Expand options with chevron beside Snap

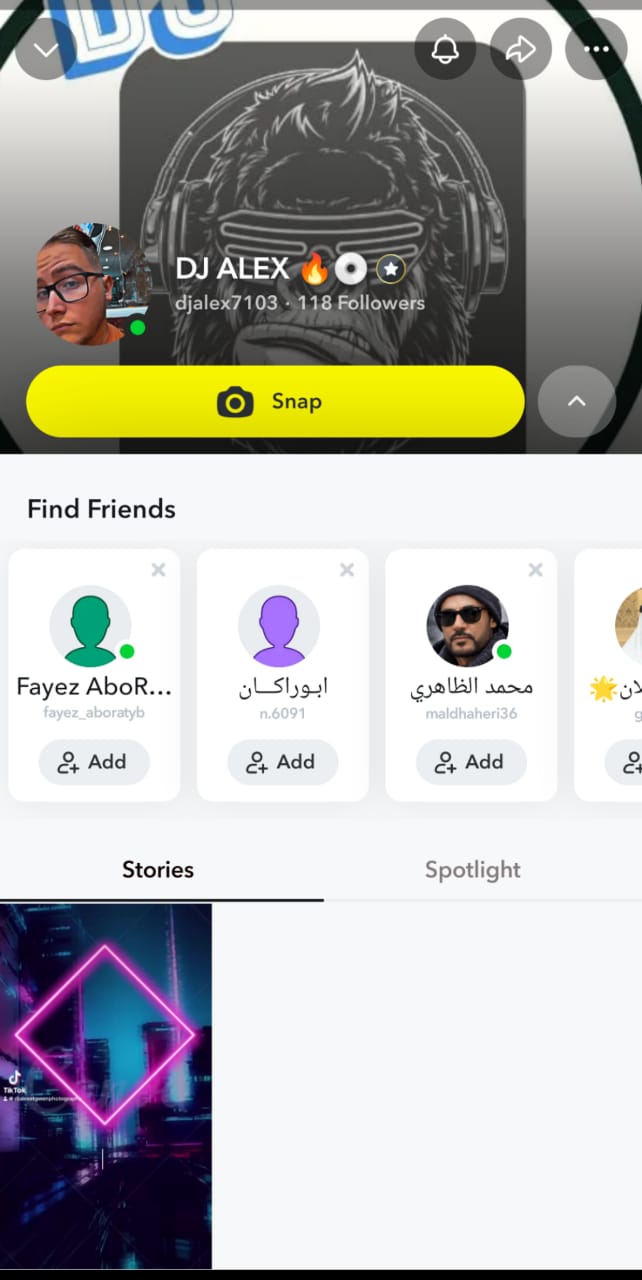click(576, 401)
